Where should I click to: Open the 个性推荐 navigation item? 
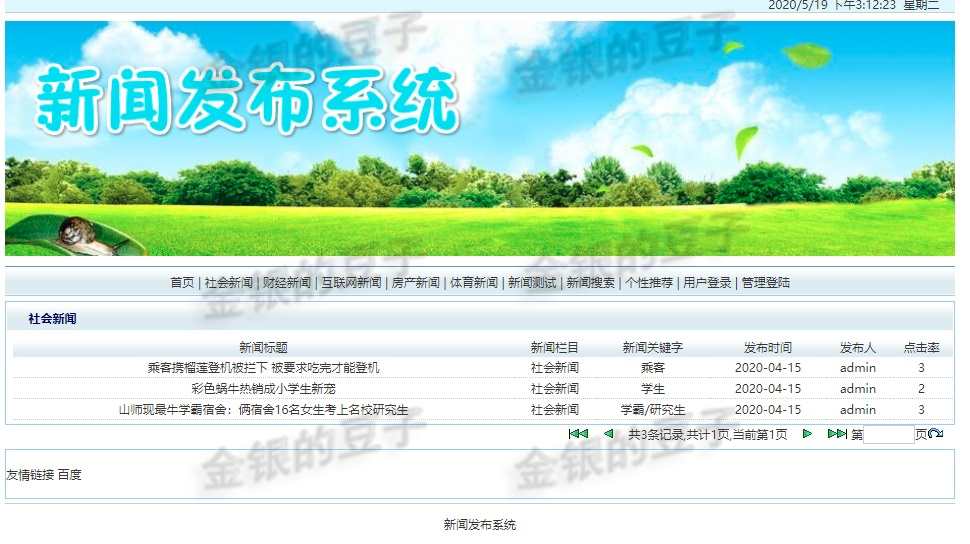pyautogui.click(x=649, y=283)
